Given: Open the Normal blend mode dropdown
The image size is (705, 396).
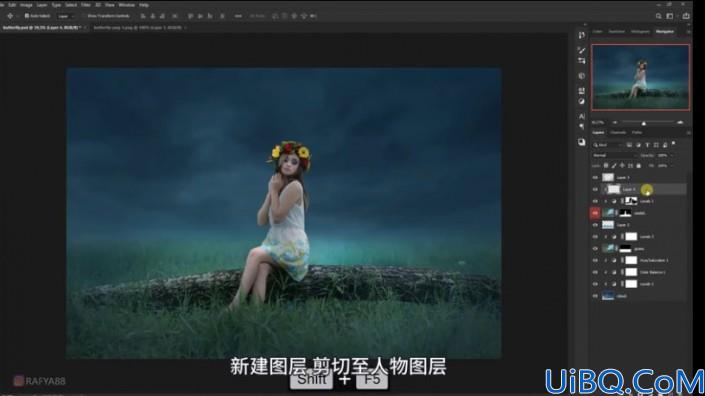Looking at the screenshot, I should [614, 156].
